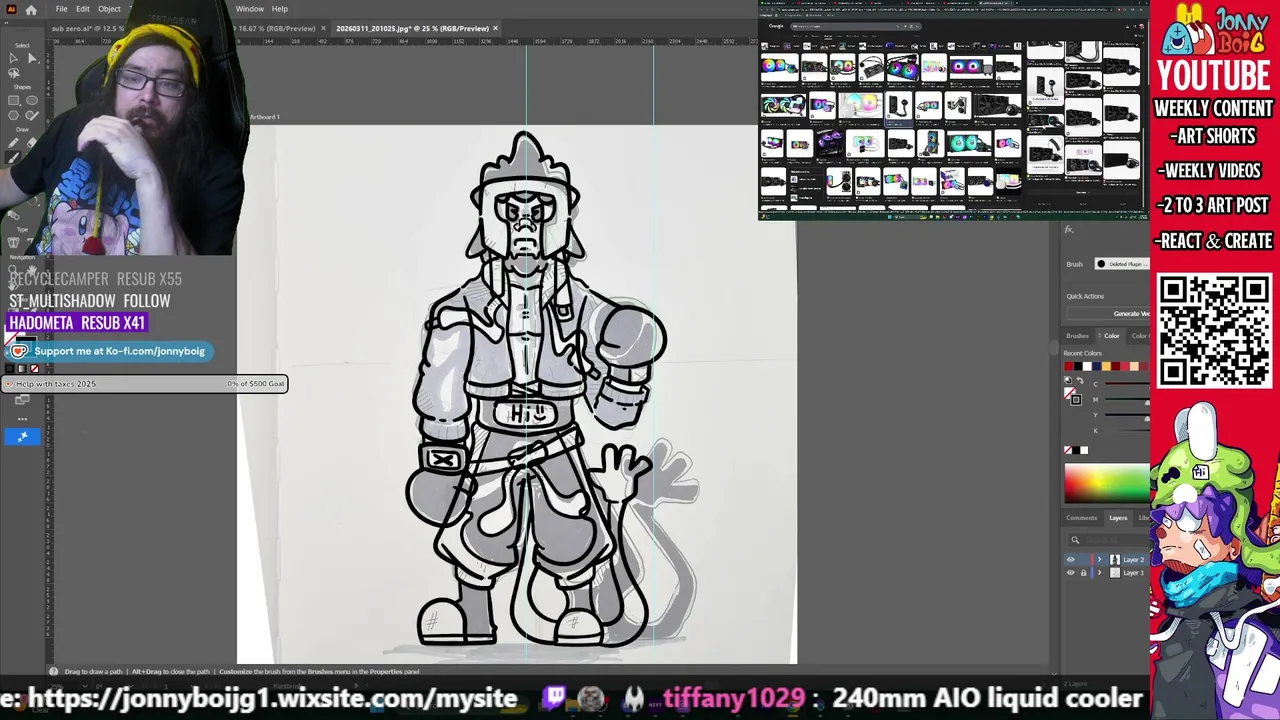Switch to the Color panel tab

pos(1111,336)
